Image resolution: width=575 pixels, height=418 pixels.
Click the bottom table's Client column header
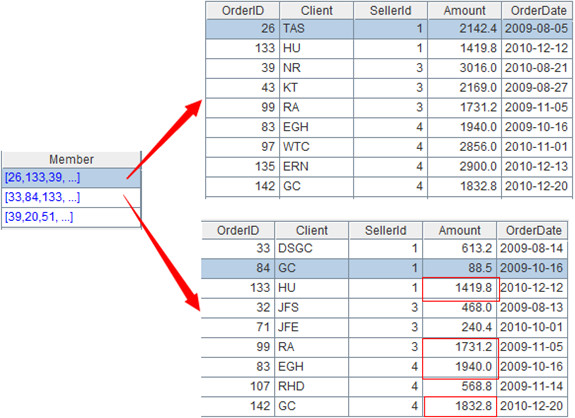pyautogui.click(x=312, y=230)
